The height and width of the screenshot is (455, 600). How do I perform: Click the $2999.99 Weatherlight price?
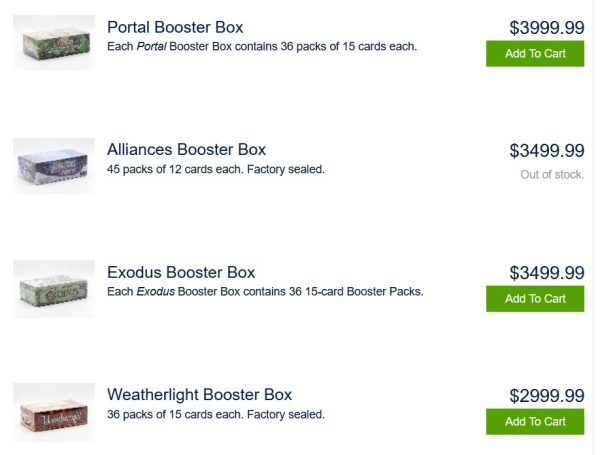point(547,396)
